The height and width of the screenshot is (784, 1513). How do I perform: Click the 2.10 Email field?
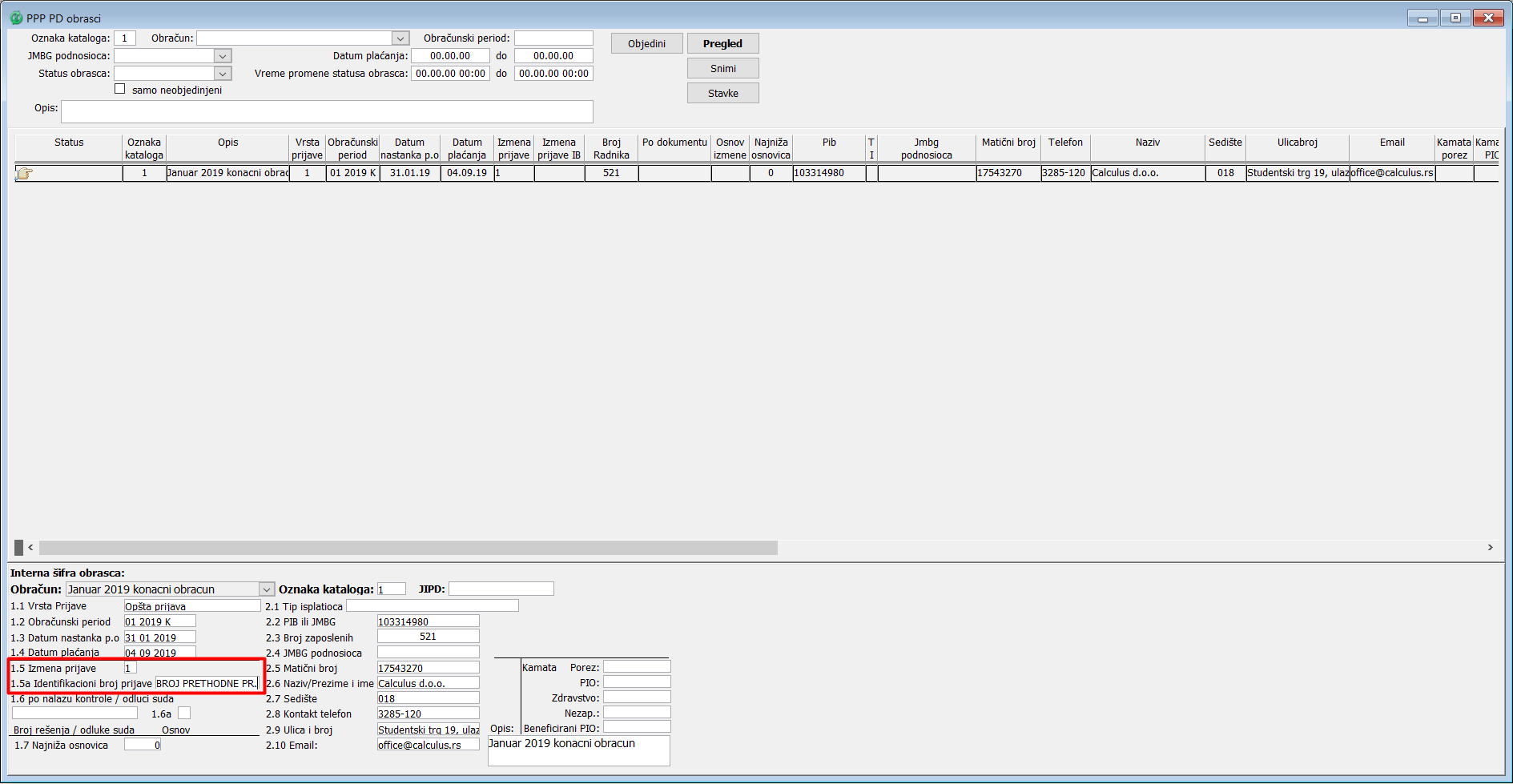(429, 745)
